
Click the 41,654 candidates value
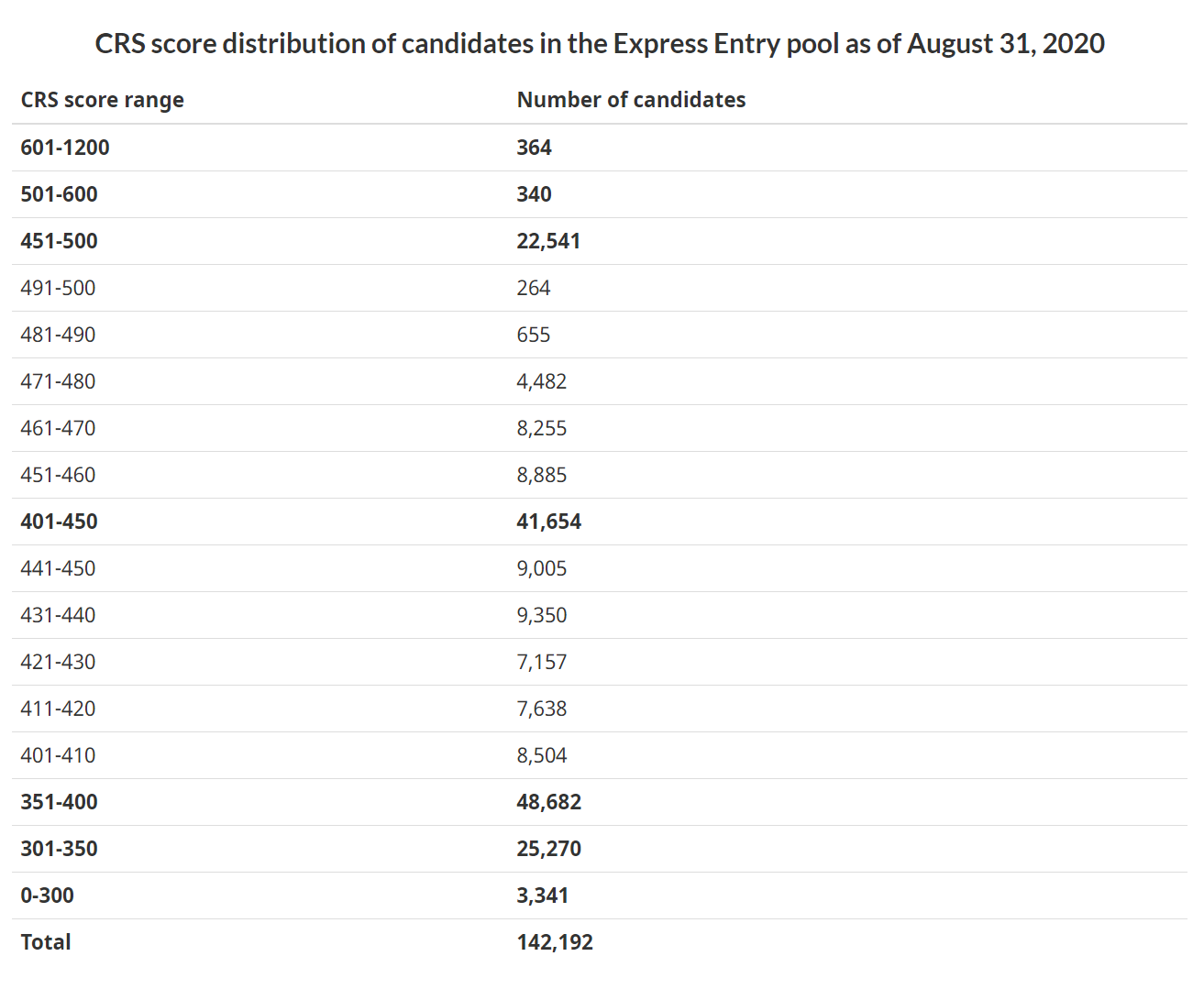click(x=548, y=522)
